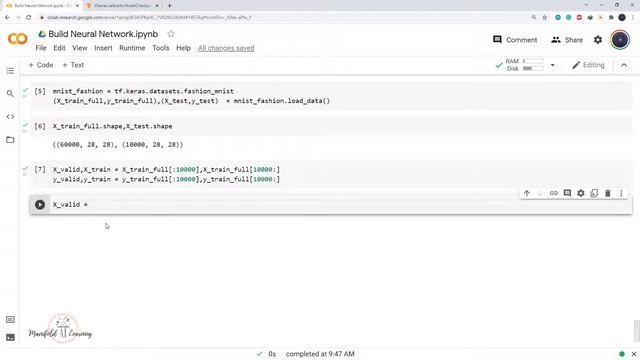640x360 pixels.
Task: Go back with browser back arrow
Action: pos(7,18)
